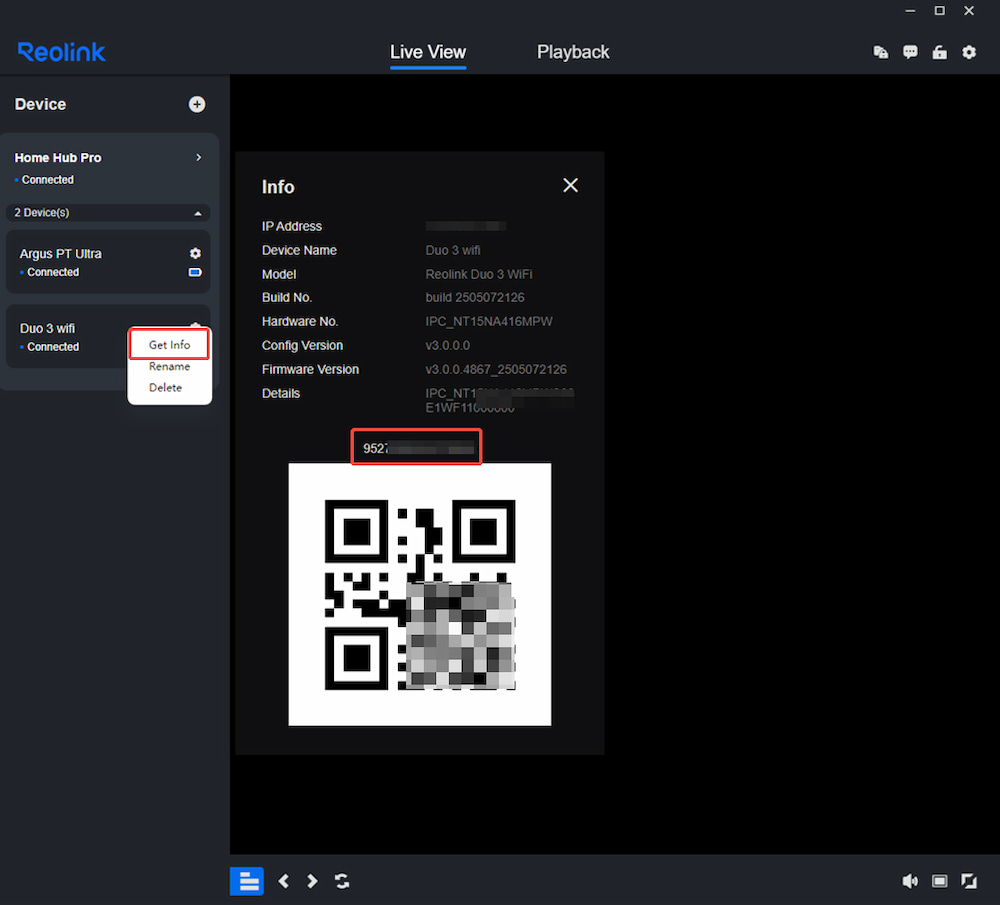
Task: Add a new device with plus icon
Action: (x=196, y=104)
